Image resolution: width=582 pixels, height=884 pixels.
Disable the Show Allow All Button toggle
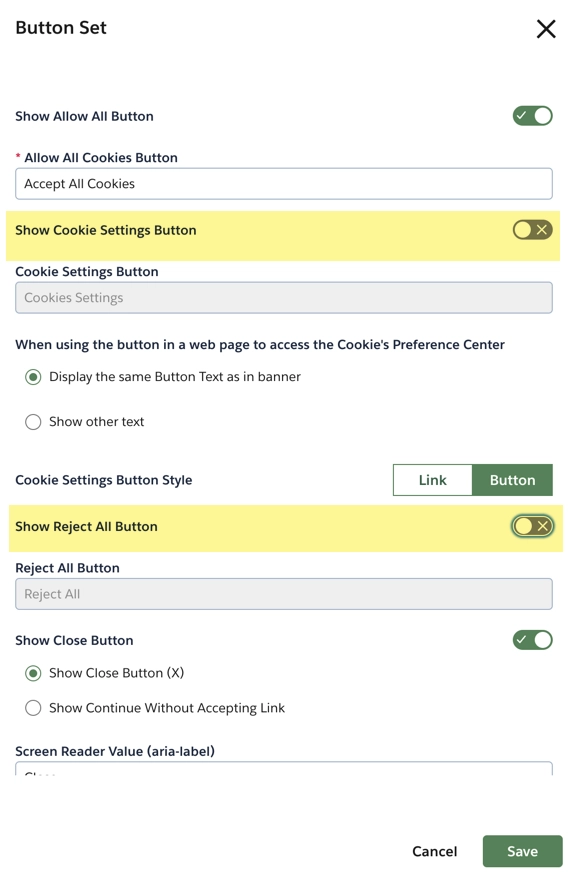[532, 115]
